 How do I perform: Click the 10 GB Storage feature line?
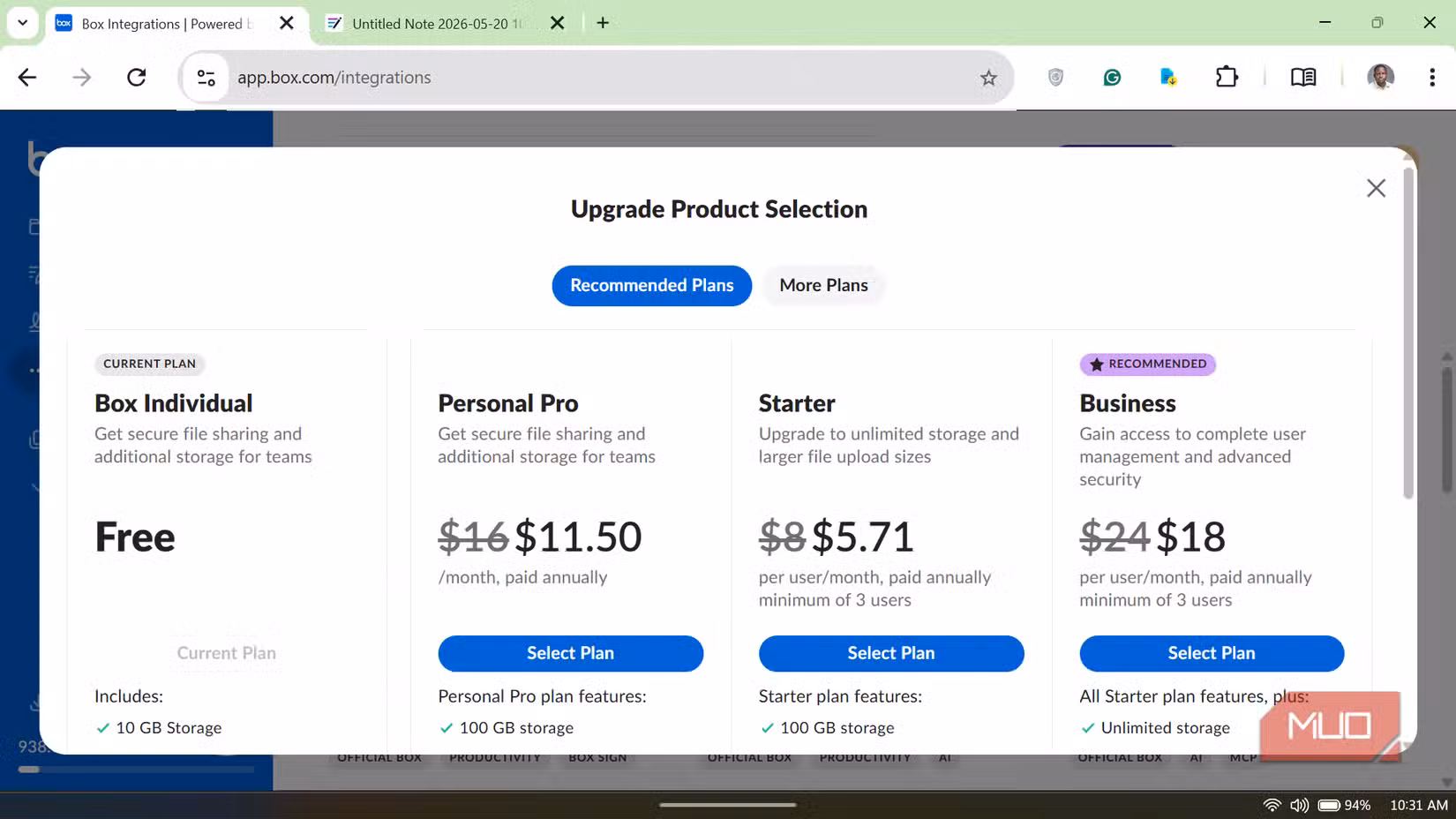pos(159,728)
